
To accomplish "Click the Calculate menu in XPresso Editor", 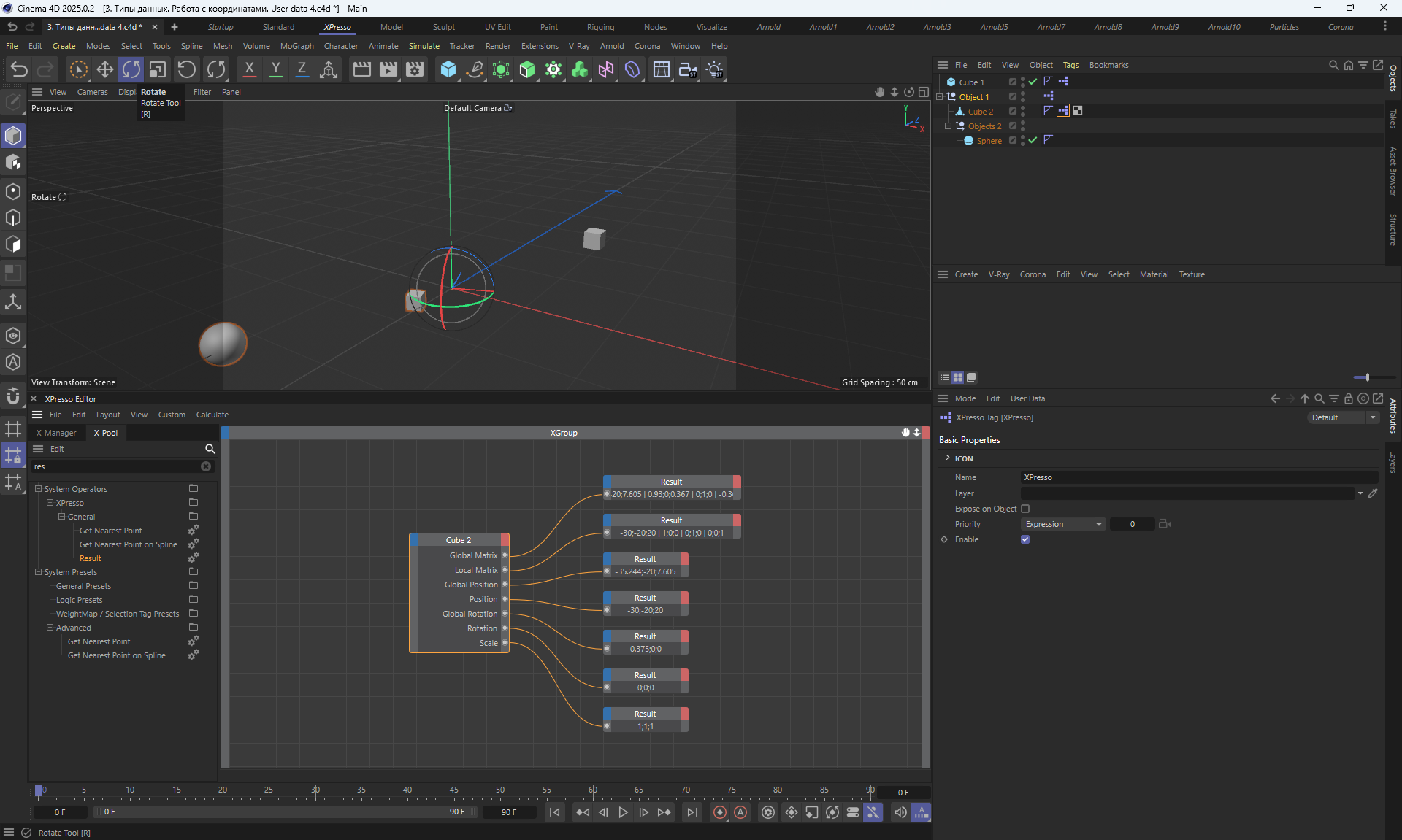I will (212, 415).
